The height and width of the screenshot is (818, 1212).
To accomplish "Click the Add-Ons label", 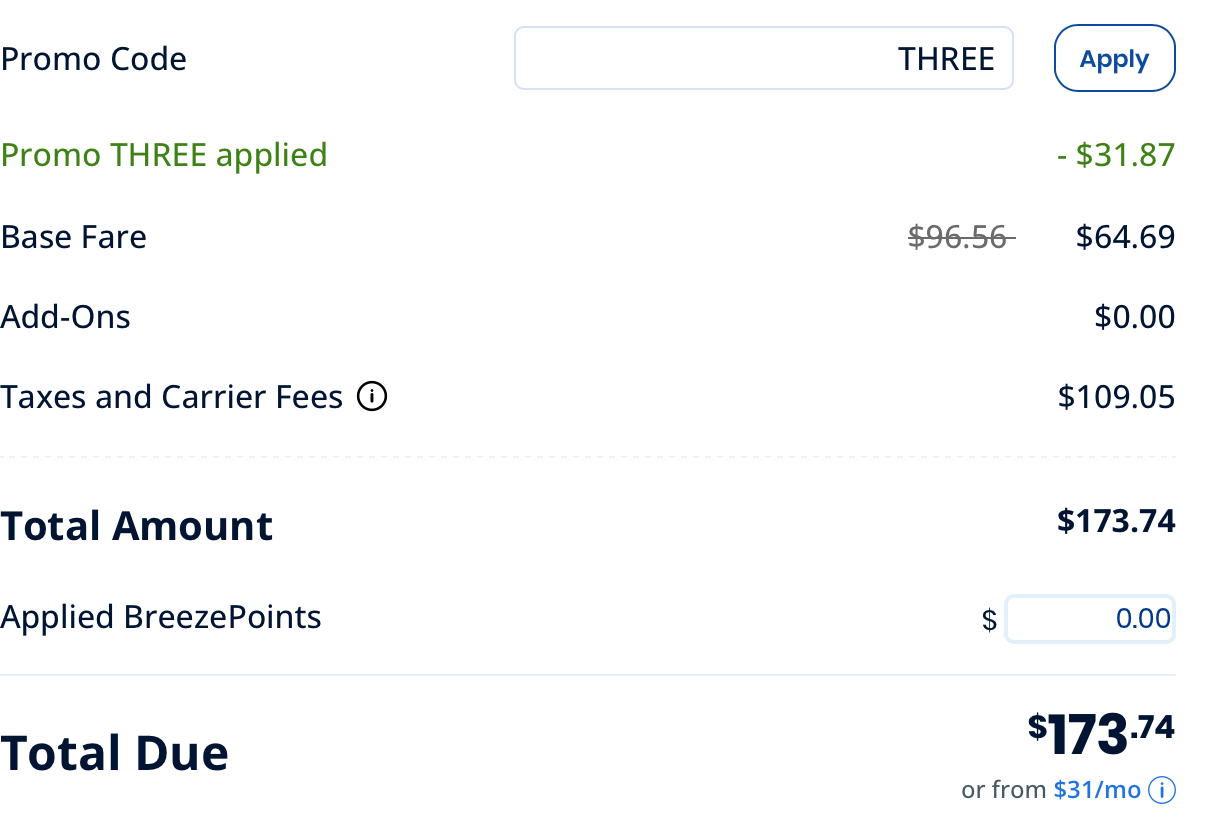I will point(66,317).
